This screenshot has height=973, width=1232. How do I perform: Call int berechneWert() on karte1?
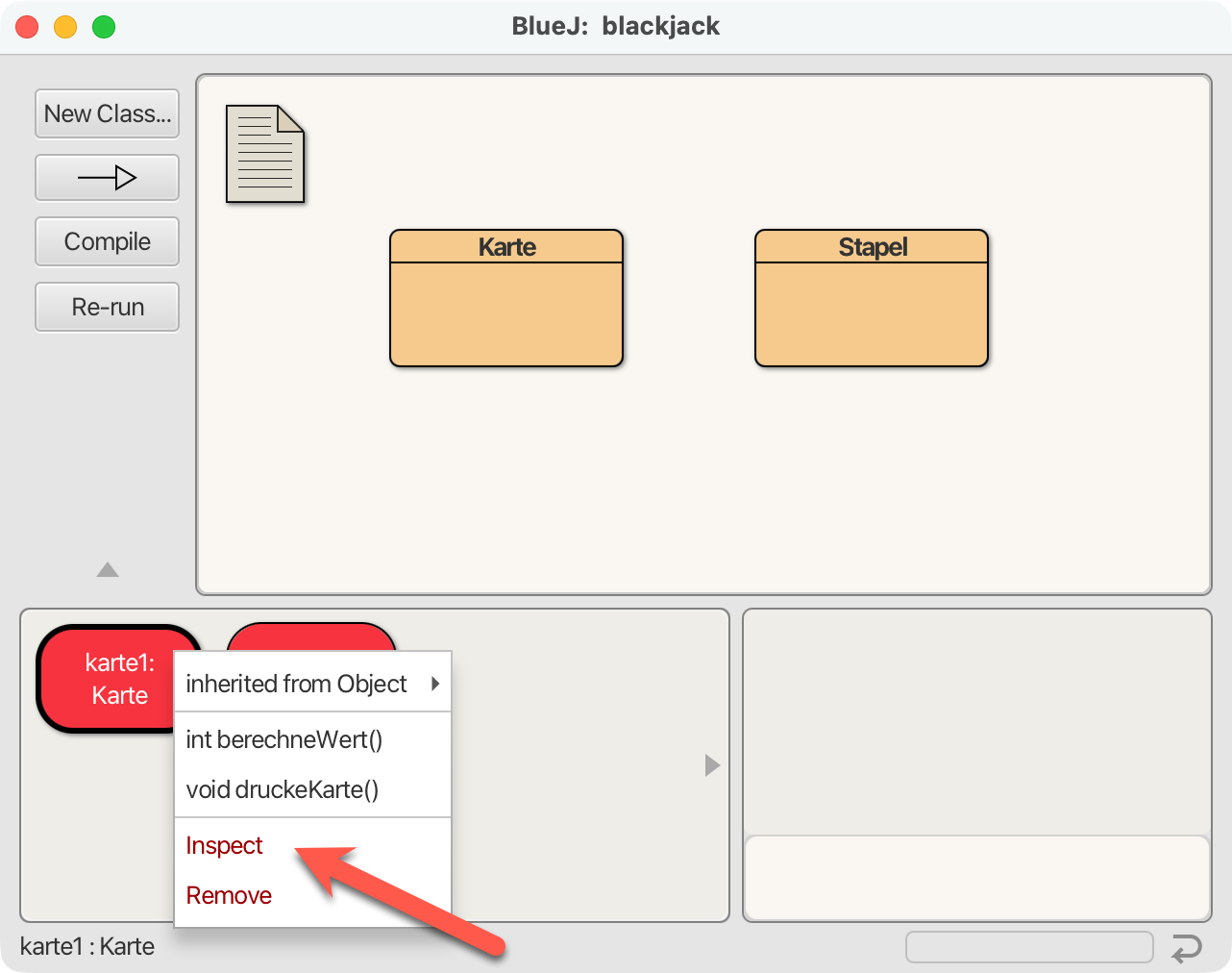click(284, 739)
